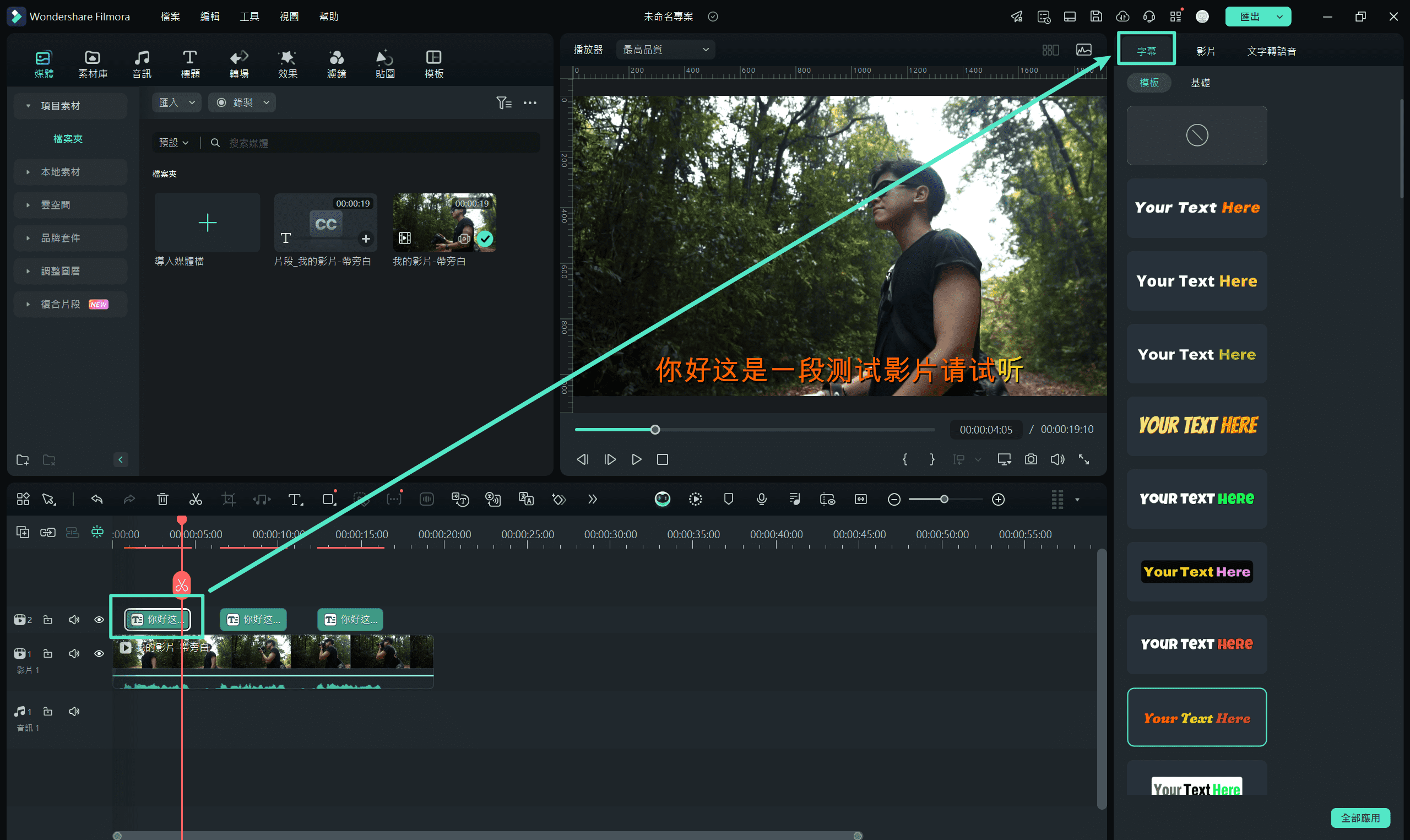Viewport: 1410px width, 840px height.
Task: Click the split clip icon in toolbar
Action: 196,499
